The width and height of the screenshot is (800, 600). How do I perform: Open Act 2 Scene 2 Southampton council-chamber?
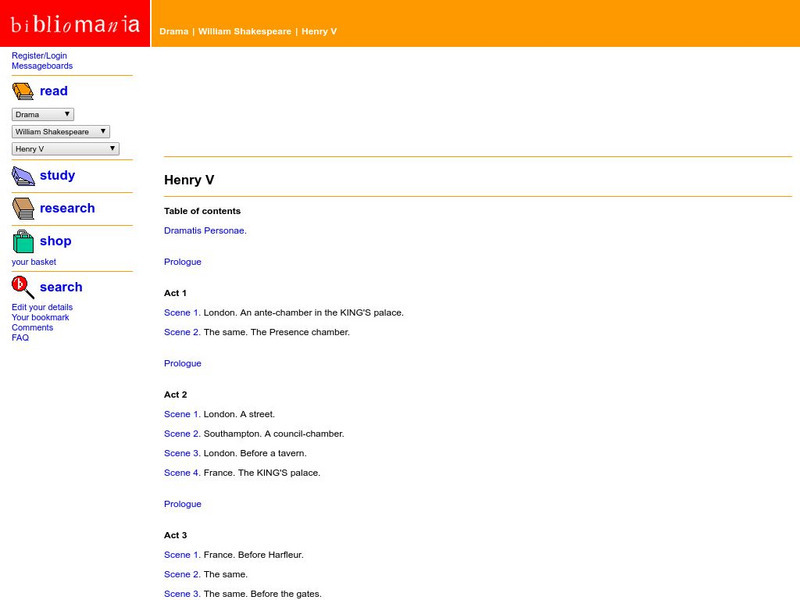(182, 434)
